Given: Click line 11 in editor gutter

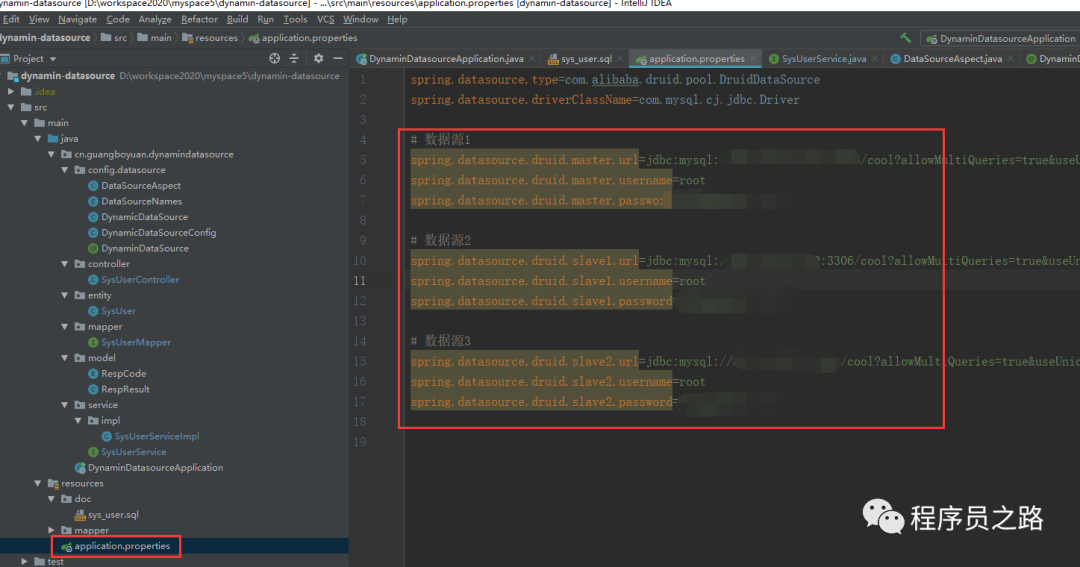Looking at the screenshot, I should pyautogui.click(x=360, y=280).
